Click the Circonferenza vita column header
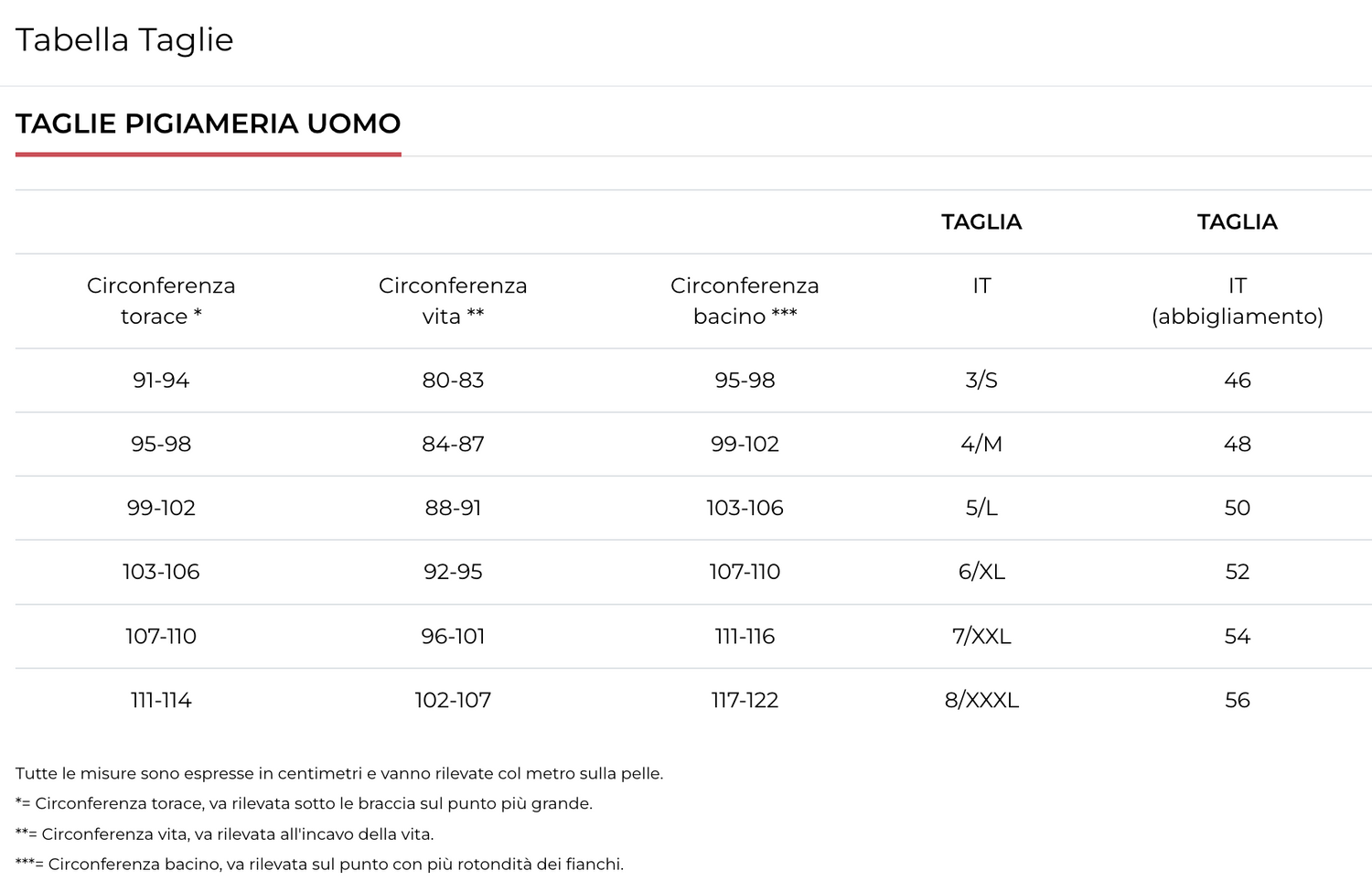Screen dimensions: 1372x892 pyautogui.click(x=453, y=301)
